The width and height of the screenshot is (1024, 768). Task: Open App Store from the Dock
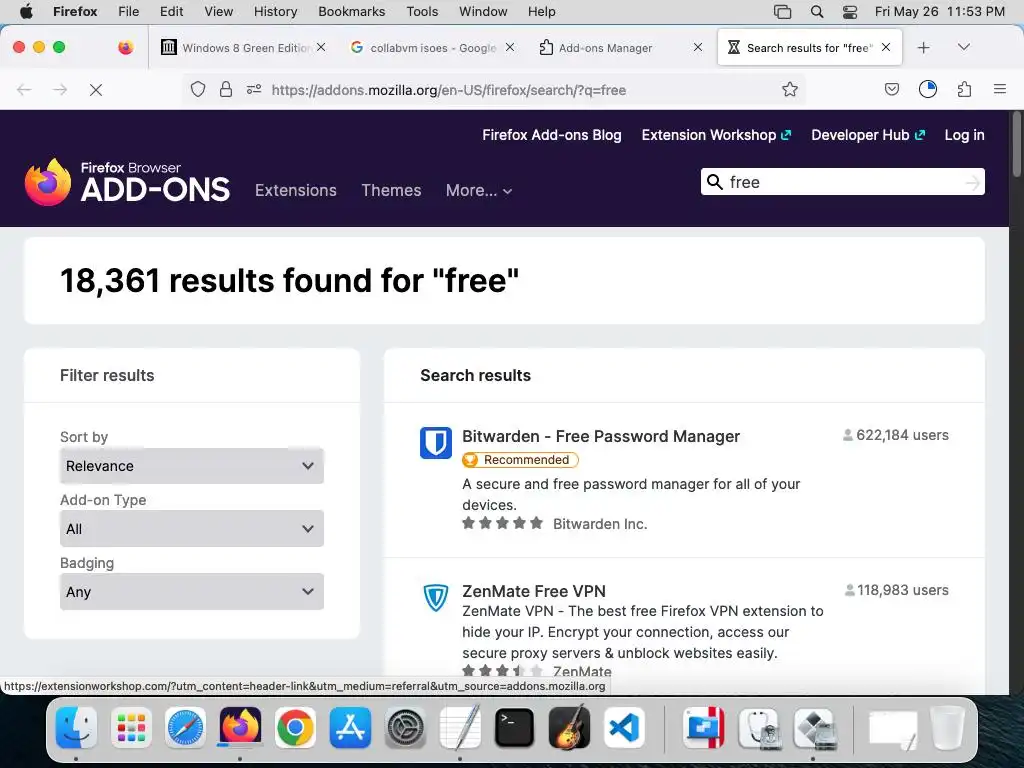tap(350, 728)
